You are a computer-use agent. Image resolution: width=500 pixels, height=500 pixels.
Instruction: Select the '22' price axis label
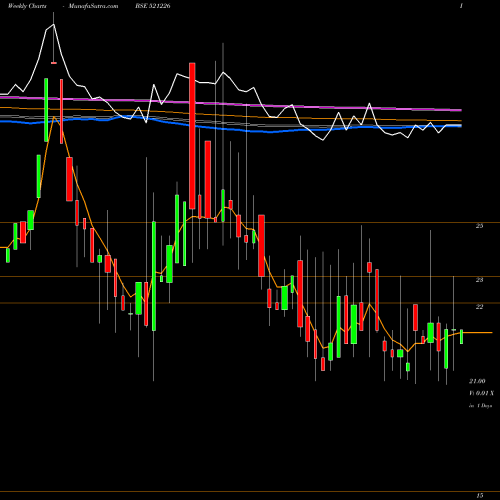pos(479,307)
